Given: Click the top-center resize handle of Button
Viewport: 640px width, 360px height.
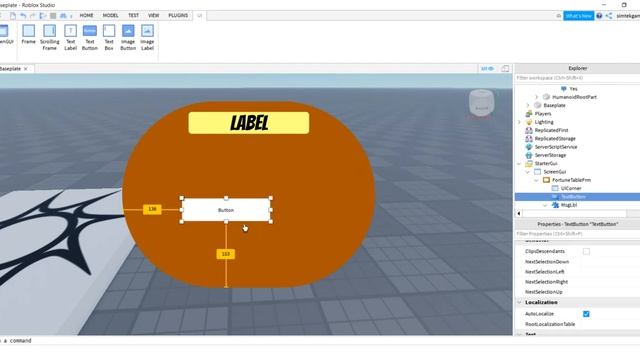Looking at the screenshot, I should click(x=226, y=198).
